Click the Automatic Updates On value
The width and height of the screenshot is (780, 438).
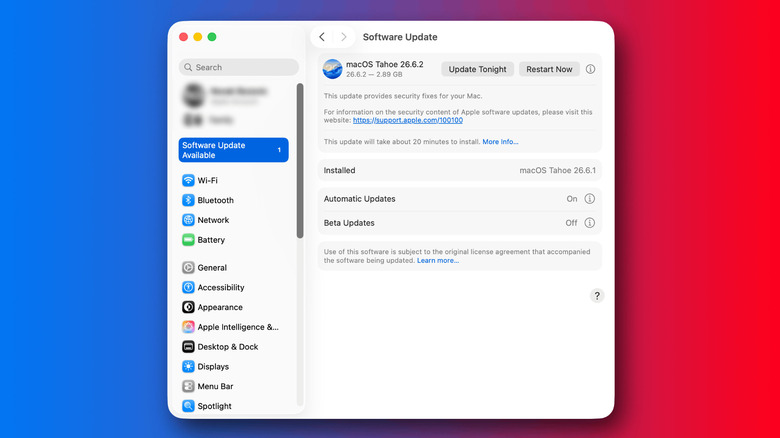[x=572, y=199]
